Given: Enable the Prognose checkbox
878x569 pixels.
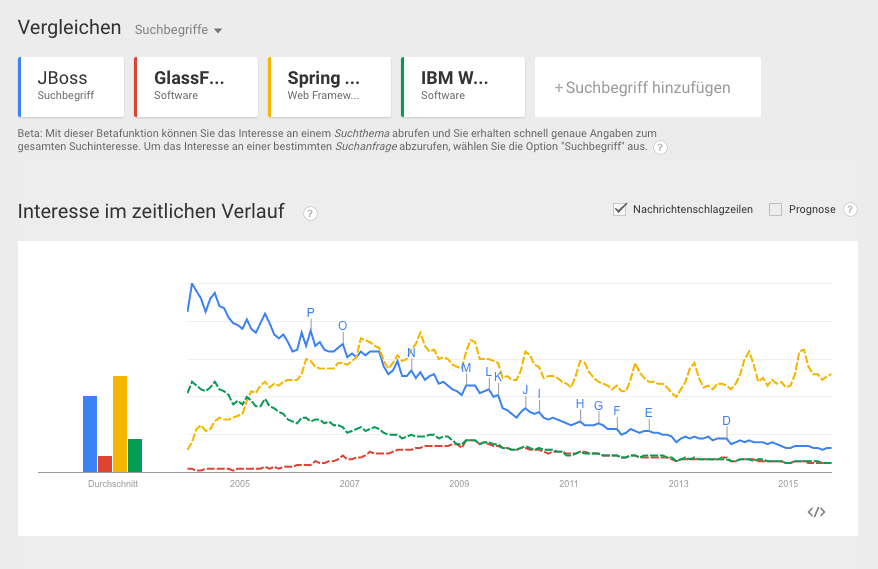Looking at the screenshot, I should [x=775, y=209].
